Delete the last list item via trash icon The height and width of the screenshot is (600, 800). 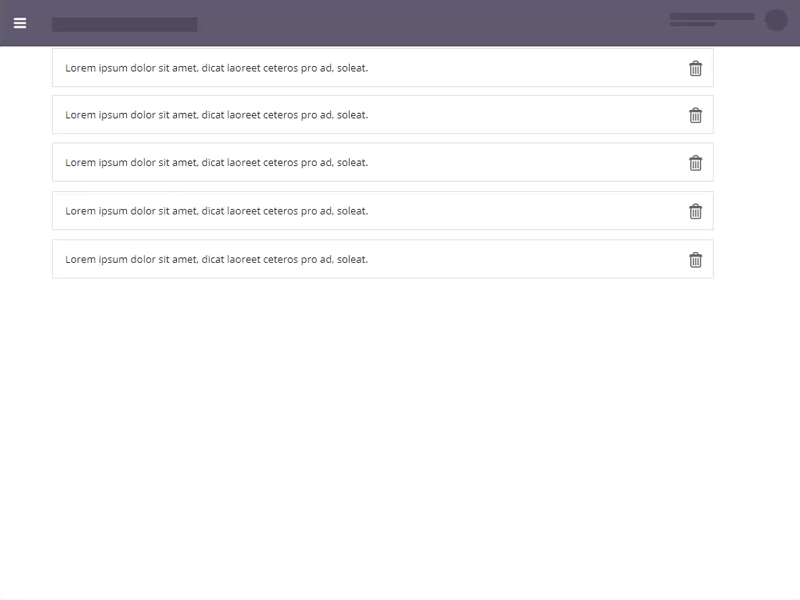coord(697,259)
